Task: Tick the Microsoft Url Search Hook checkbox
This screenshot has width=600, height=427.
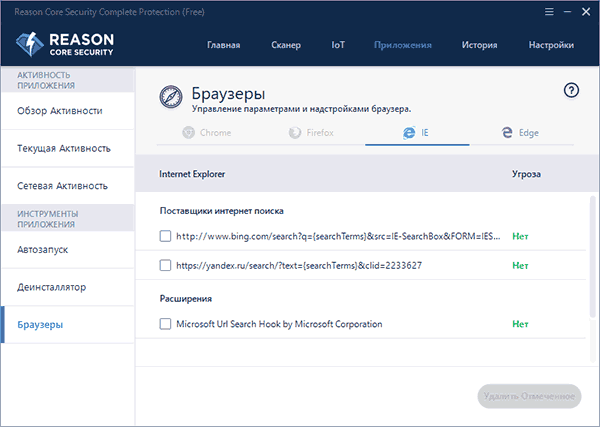Action: (166, 324)
